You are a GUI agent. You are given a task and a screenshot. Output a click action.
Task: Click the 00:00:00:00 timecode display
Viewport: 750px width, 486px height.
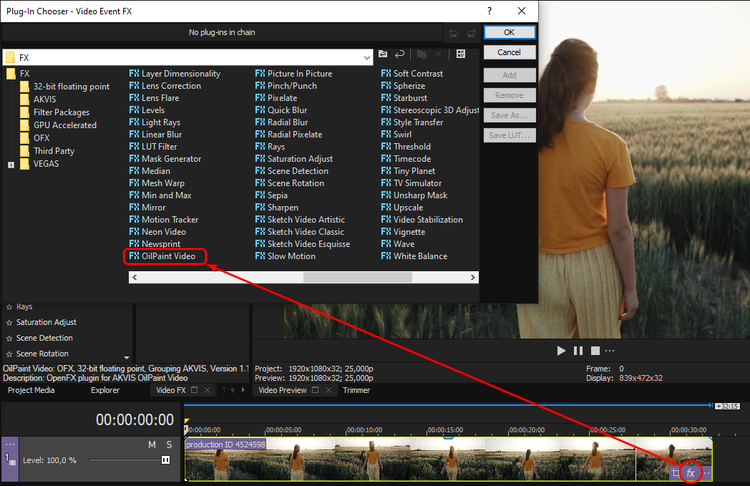click(x=135, y=420)
